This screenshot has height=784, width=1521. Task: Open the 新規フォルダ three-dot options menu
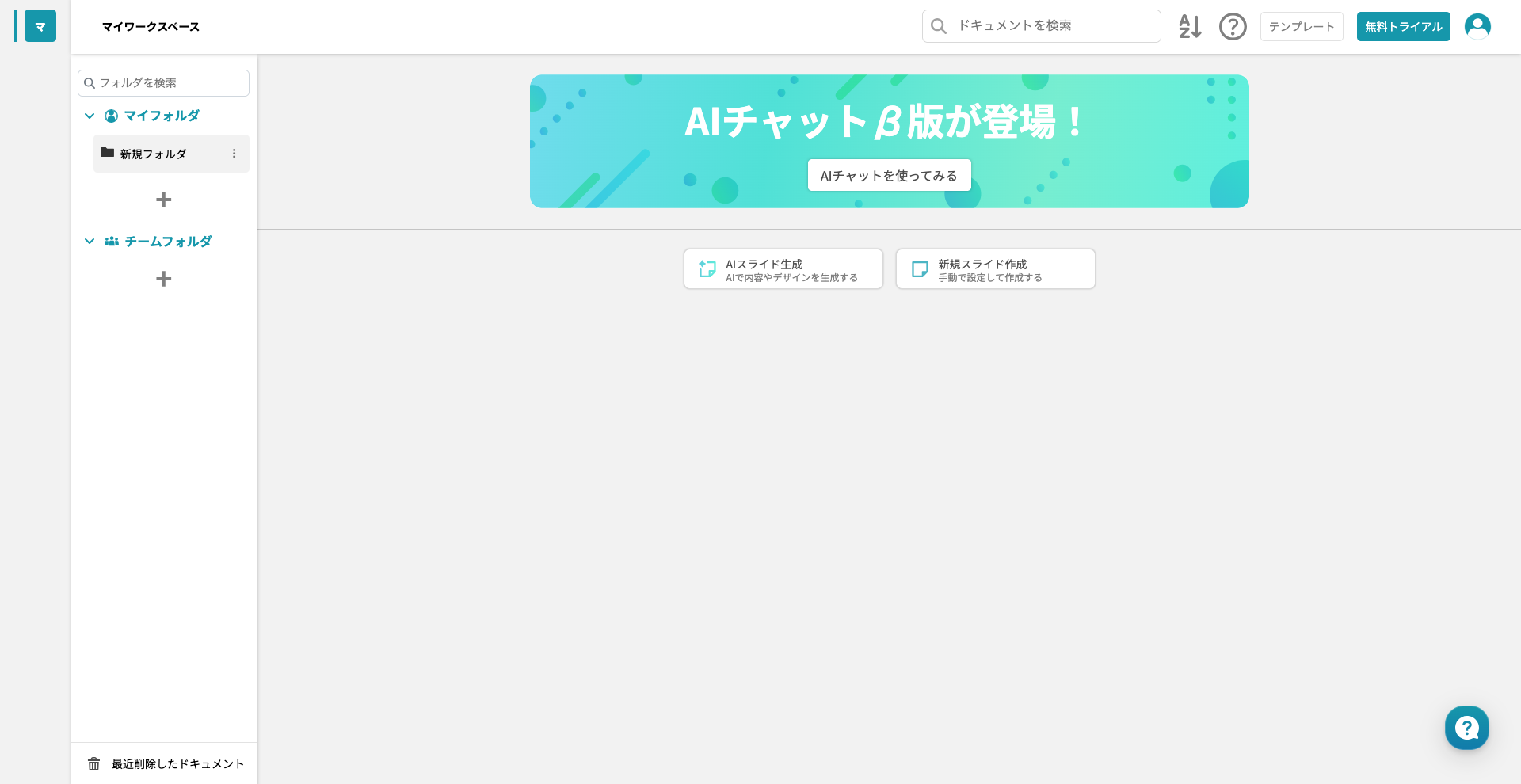point(234,154)
